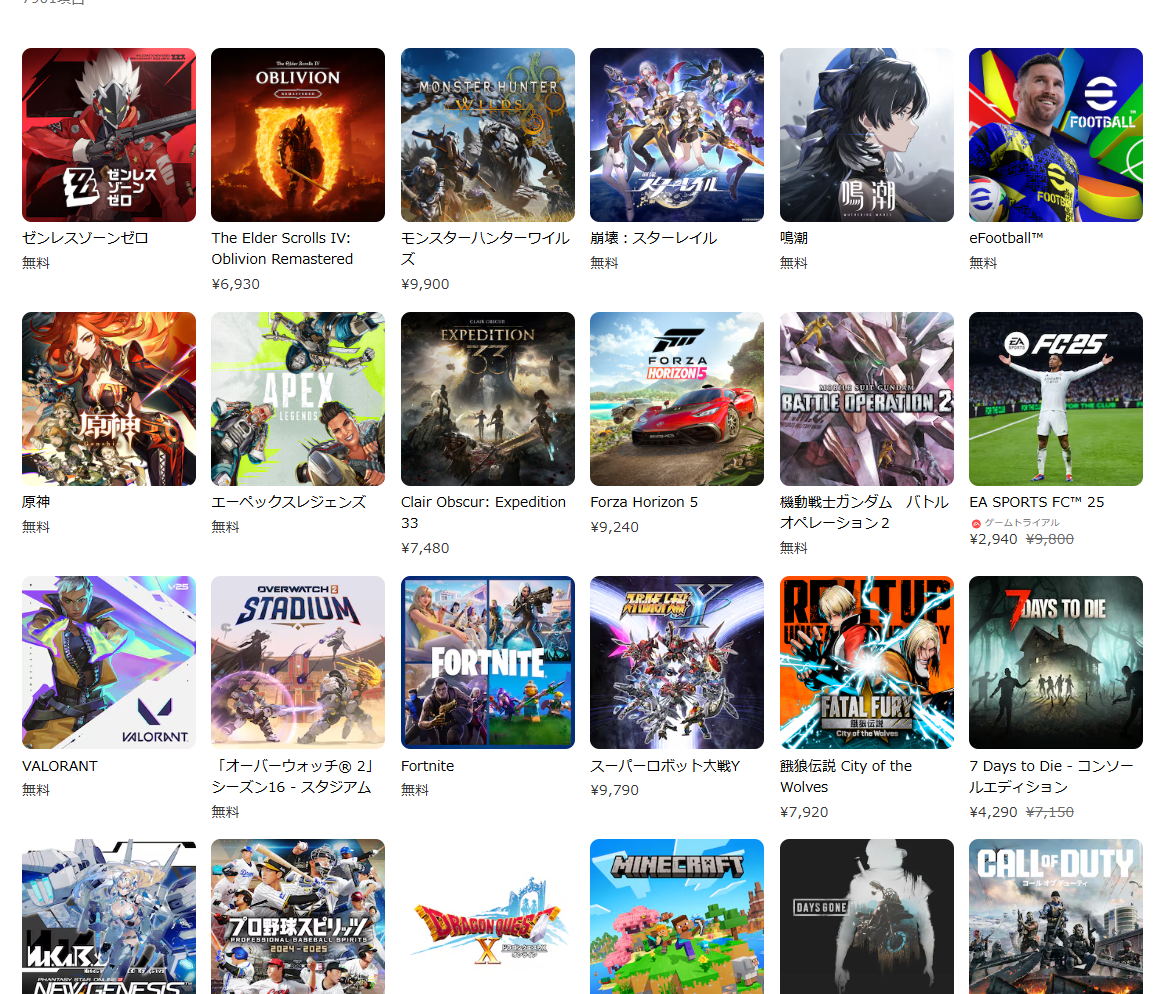Image resolution: width=1169 pixels, height=994 pixels.
Task: Open the Expedition 33 cover image
Action: click(x=488, y=399)
